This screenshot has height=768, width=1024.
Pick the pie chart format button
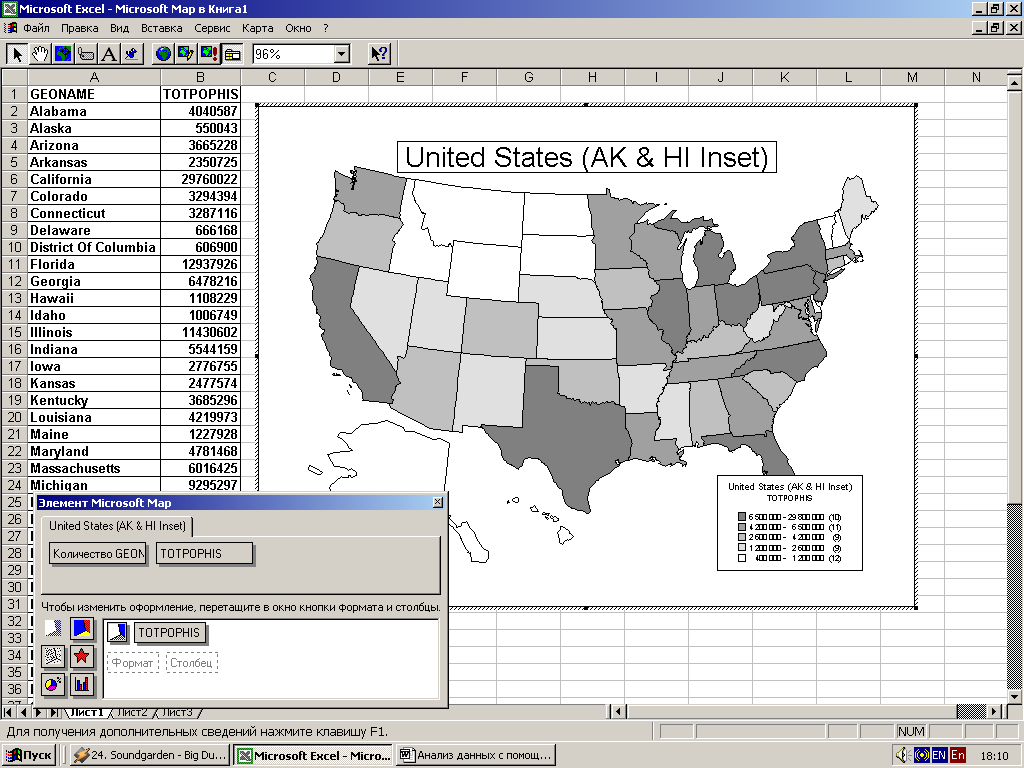[x=53, y=684]
